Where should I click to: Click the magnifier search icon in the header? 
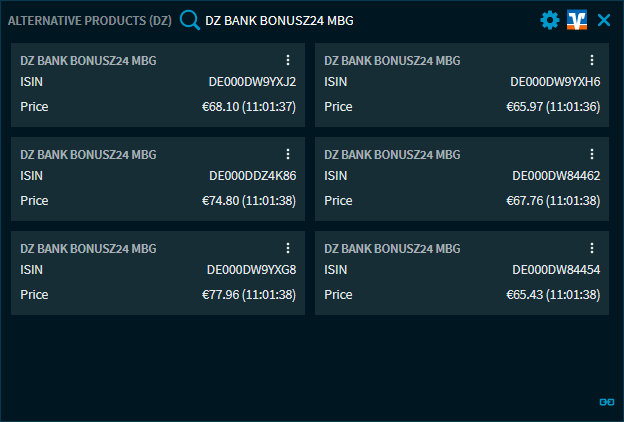pyautogui.click(x=190, y=20)
